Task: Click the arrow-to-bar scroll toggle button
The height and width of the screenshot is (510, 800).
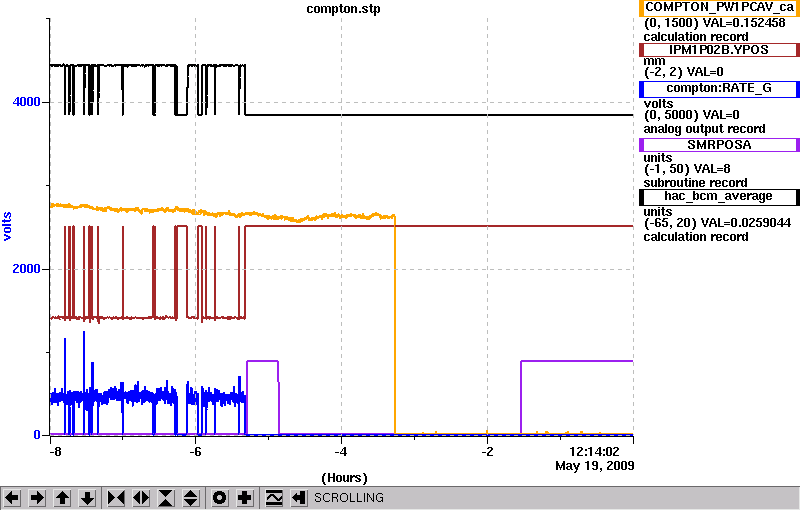Action: tap(299, 497)
